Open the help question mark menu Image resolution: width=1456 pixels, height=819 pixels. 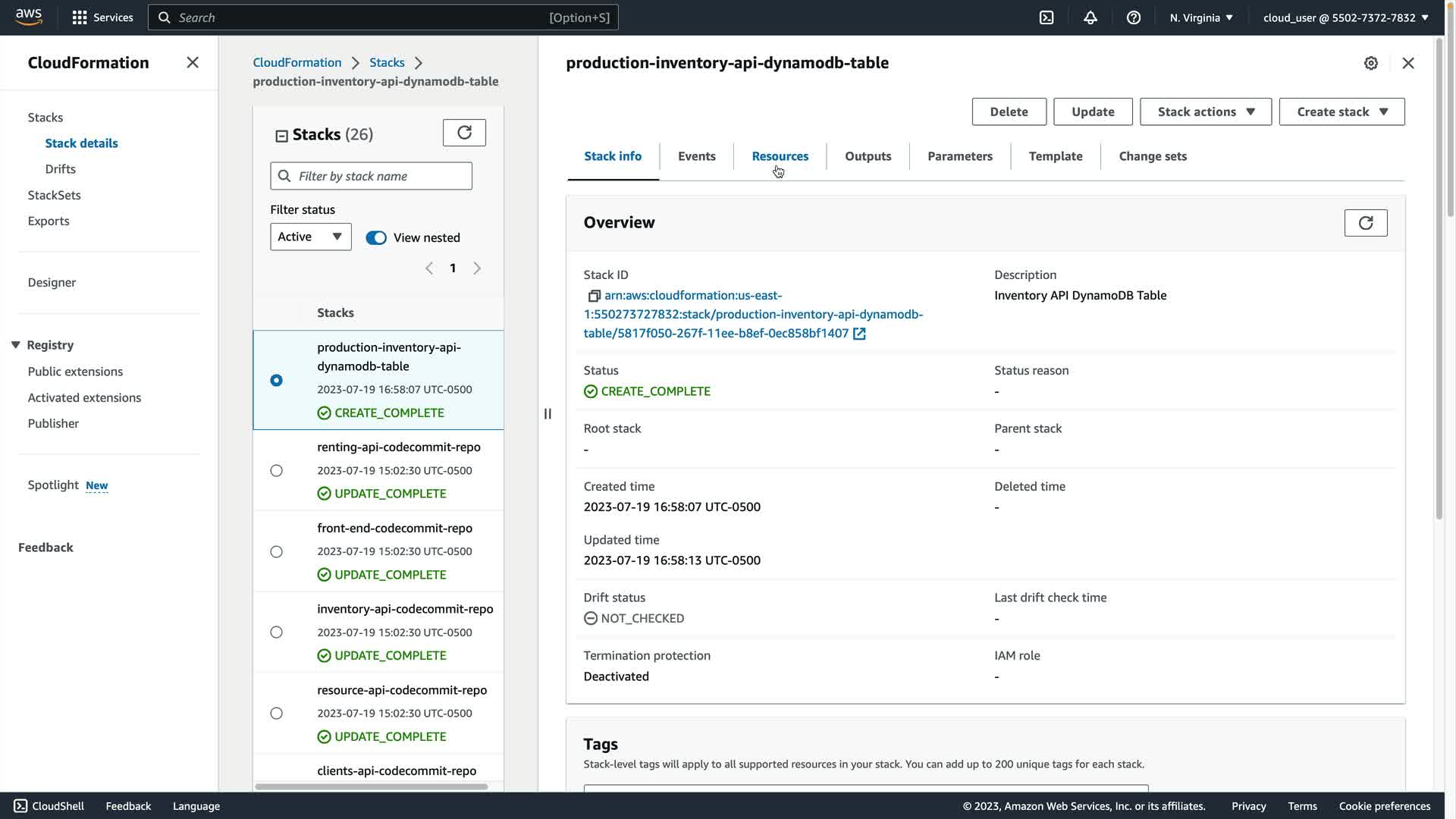[x=1133, y=17]
